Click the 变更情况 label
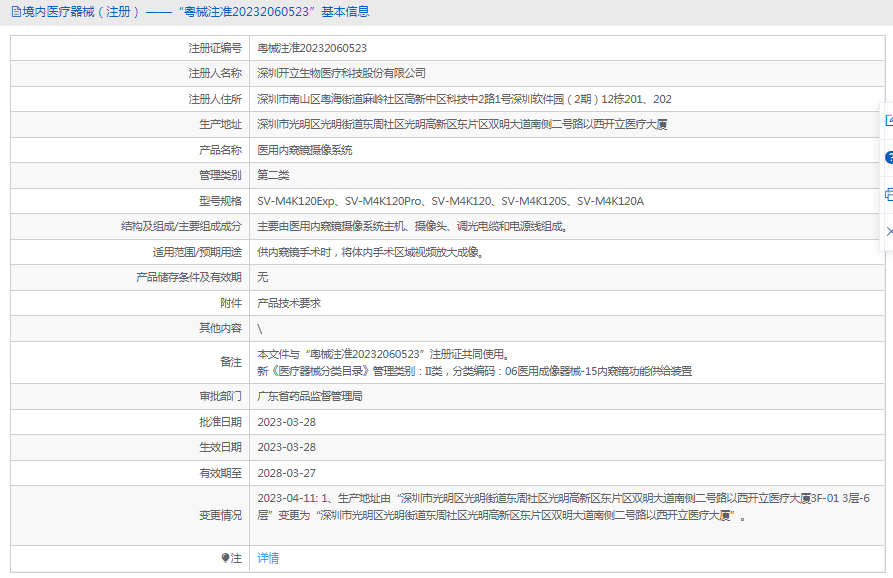This screenshot has height=578, width=893. point(220,515)
